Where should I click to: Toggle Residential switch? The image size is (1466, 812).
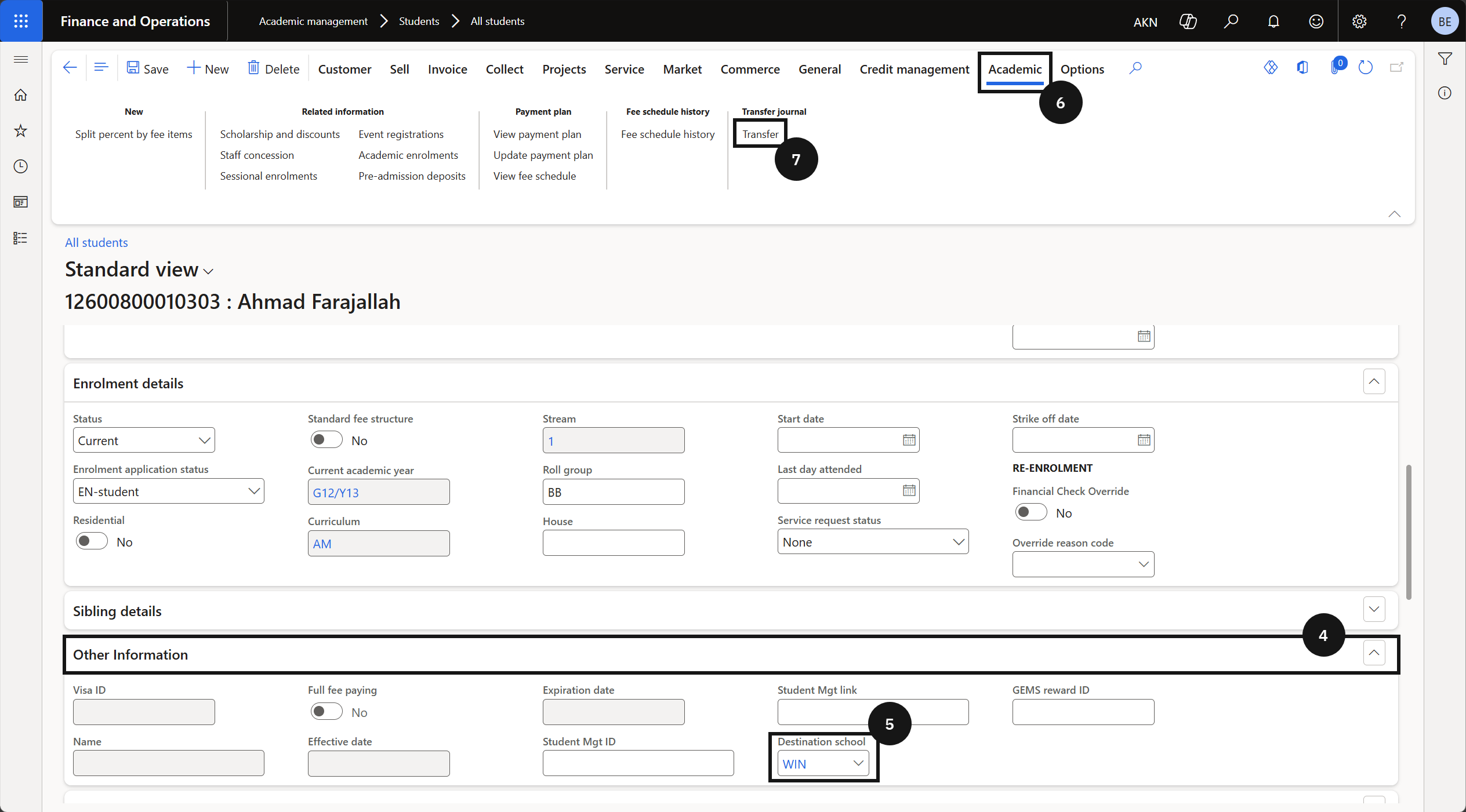click(91, 541)
